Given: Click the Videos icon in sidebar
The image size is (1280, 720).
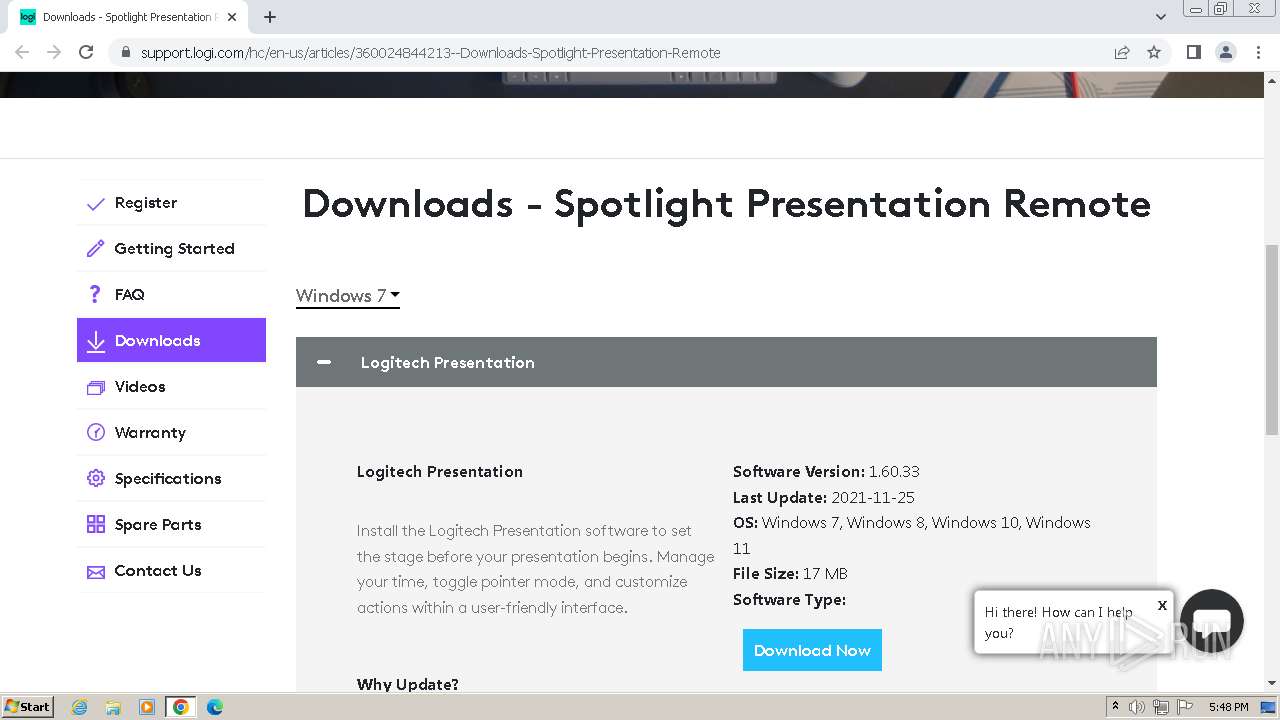Looking at the screenshot, I should pos(96,387).
